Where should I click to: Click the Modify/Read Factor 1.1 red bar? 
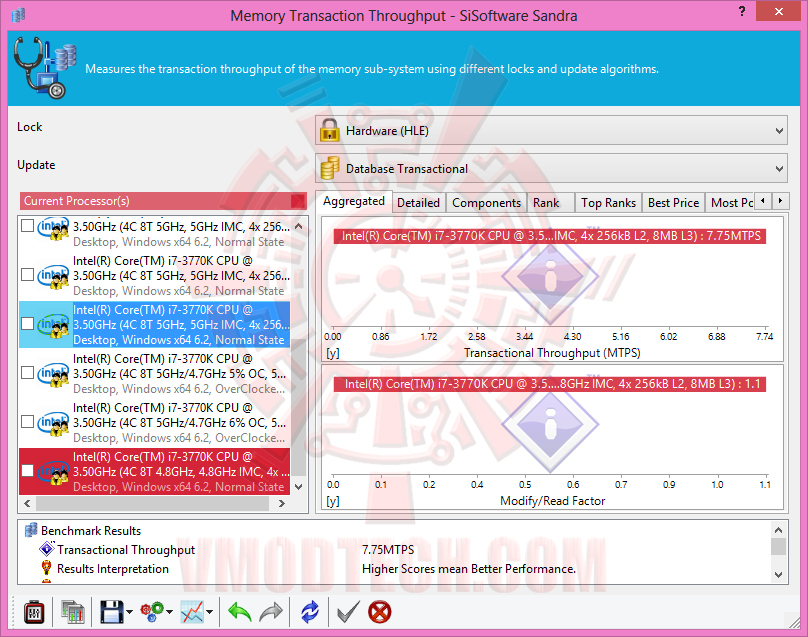pyautogui.click(x=550, y=384)
